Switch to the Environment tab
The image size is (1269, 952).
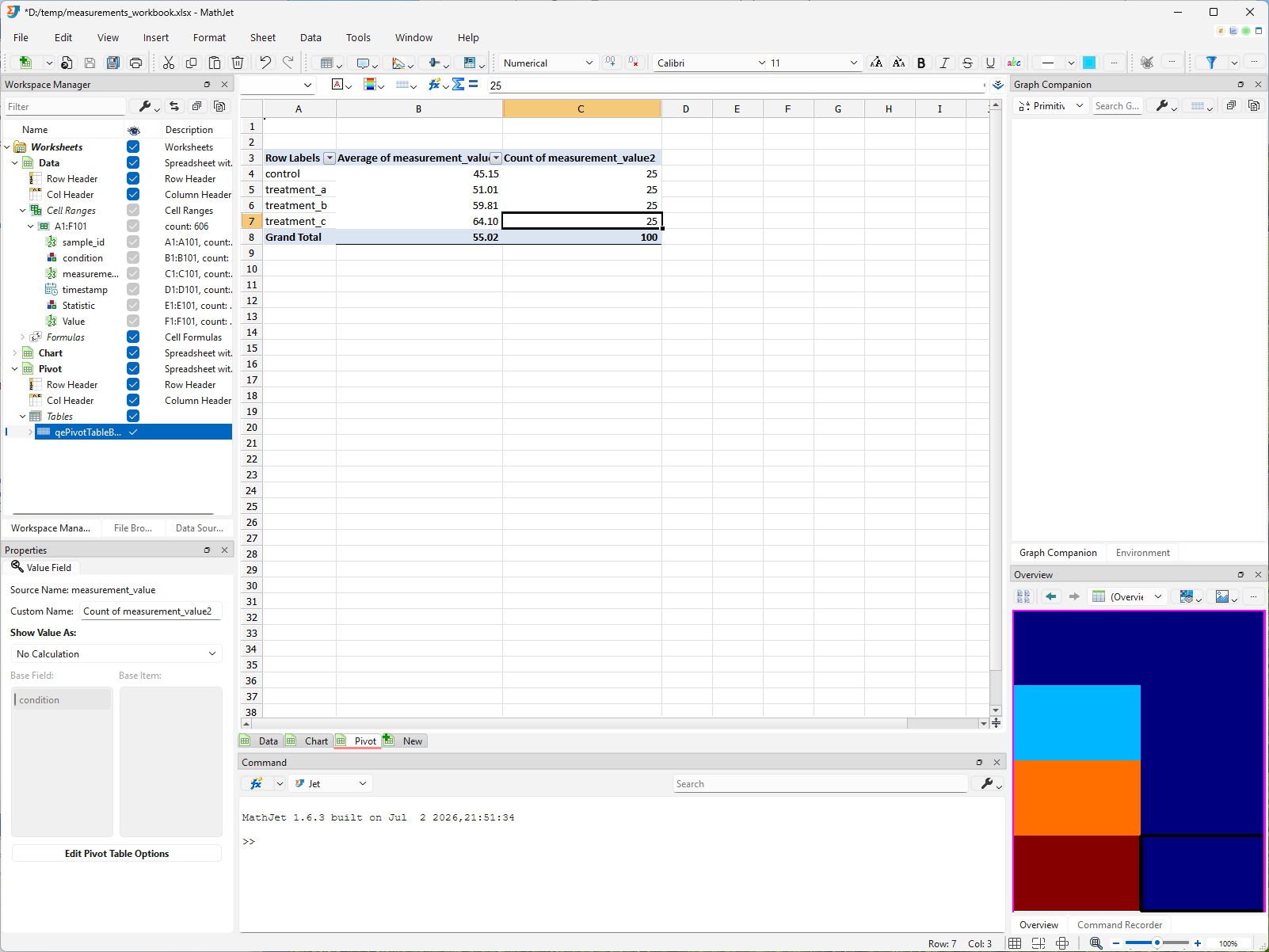[x=1142, y=553]
